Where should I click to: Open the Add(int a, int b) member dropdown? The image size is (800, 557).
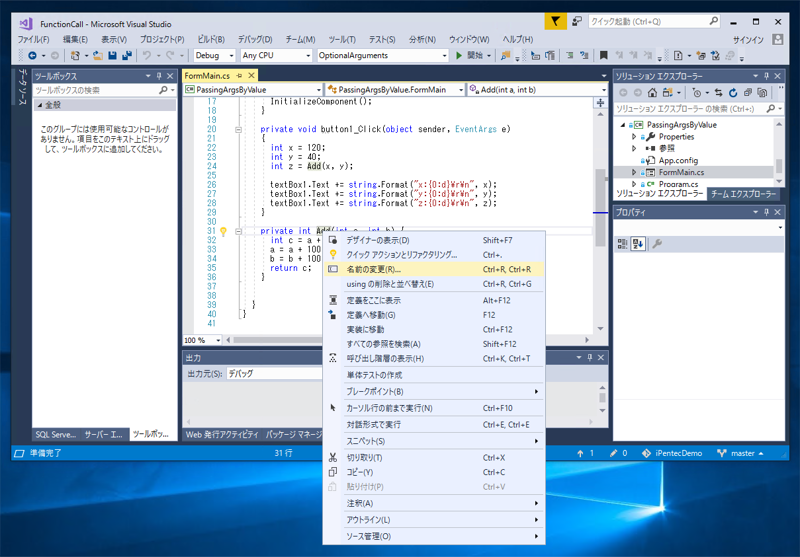point(538,90)
